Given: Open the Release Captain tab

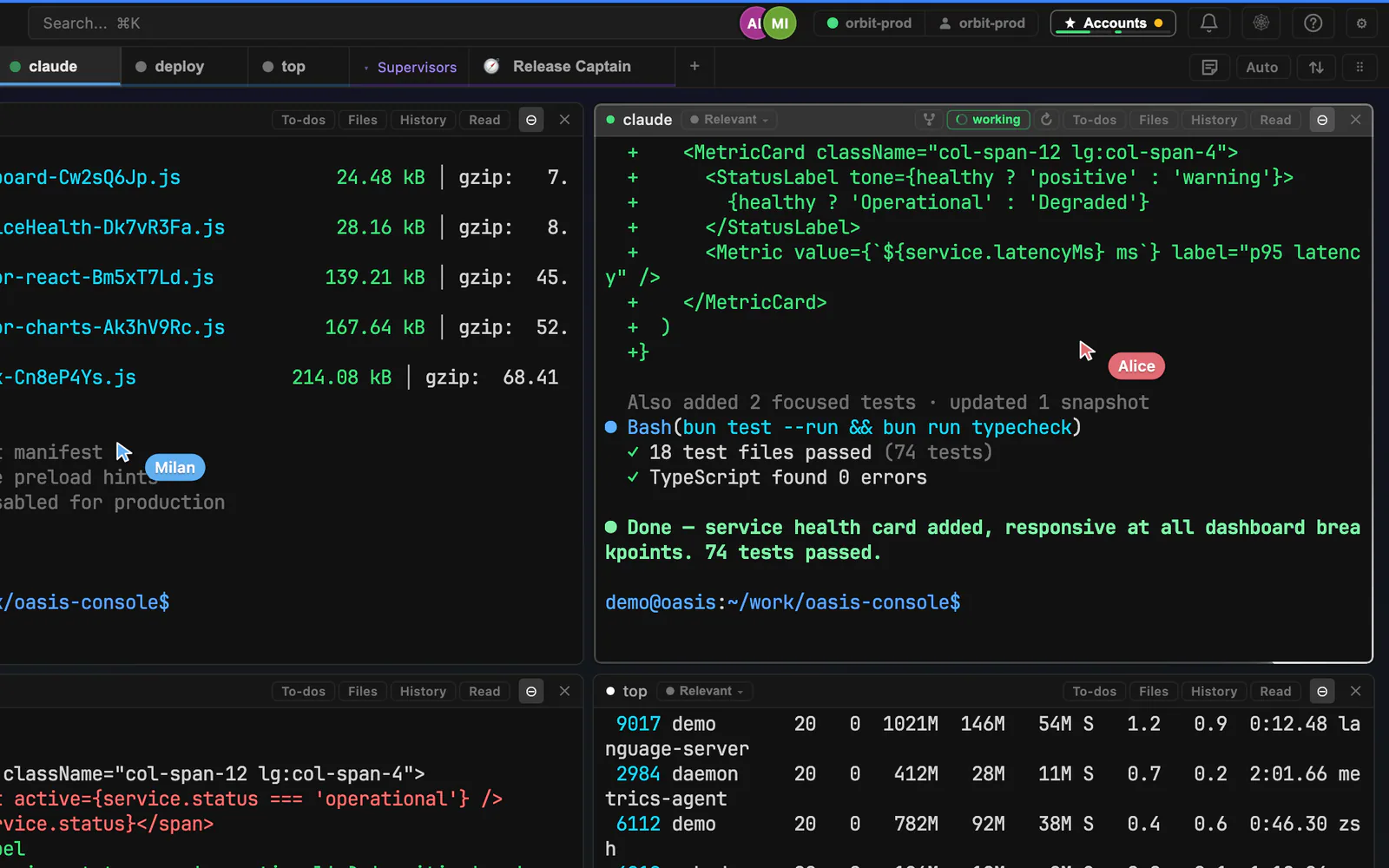Looking at the screenshot, I should tap(572, 66).
